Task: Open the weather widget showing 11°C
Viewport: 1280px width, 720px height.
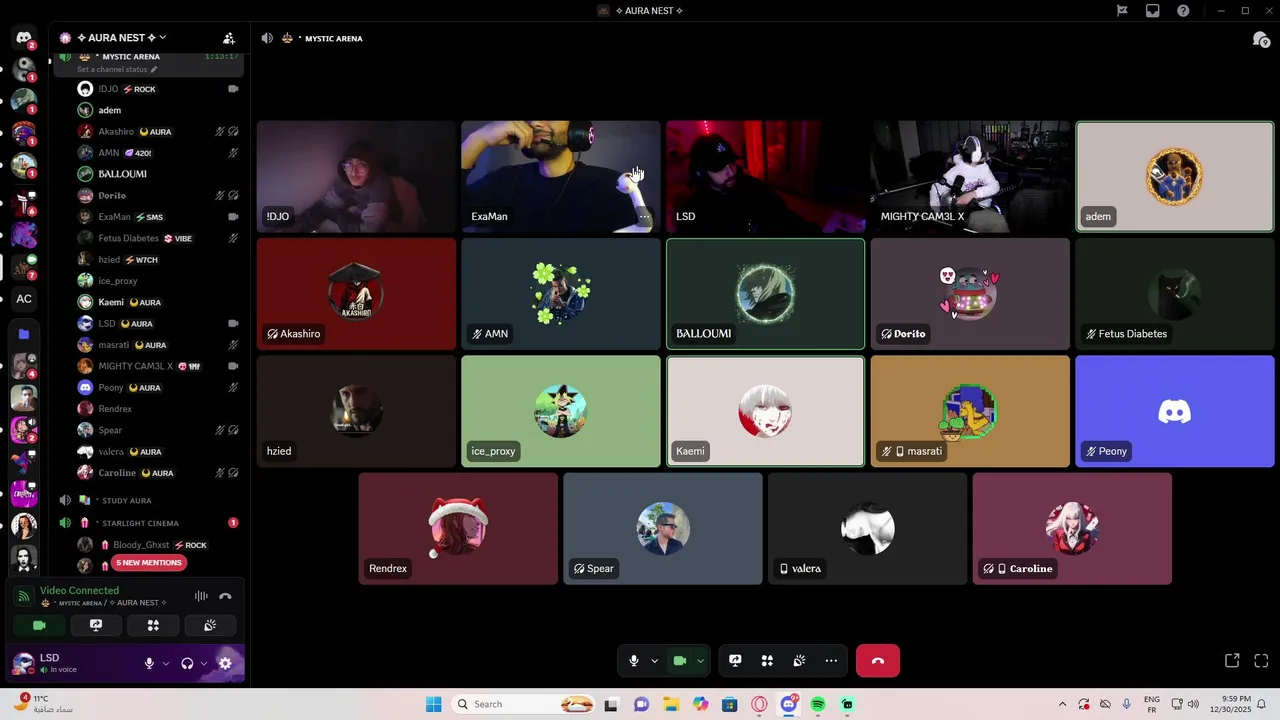Action: coord(44,704)
